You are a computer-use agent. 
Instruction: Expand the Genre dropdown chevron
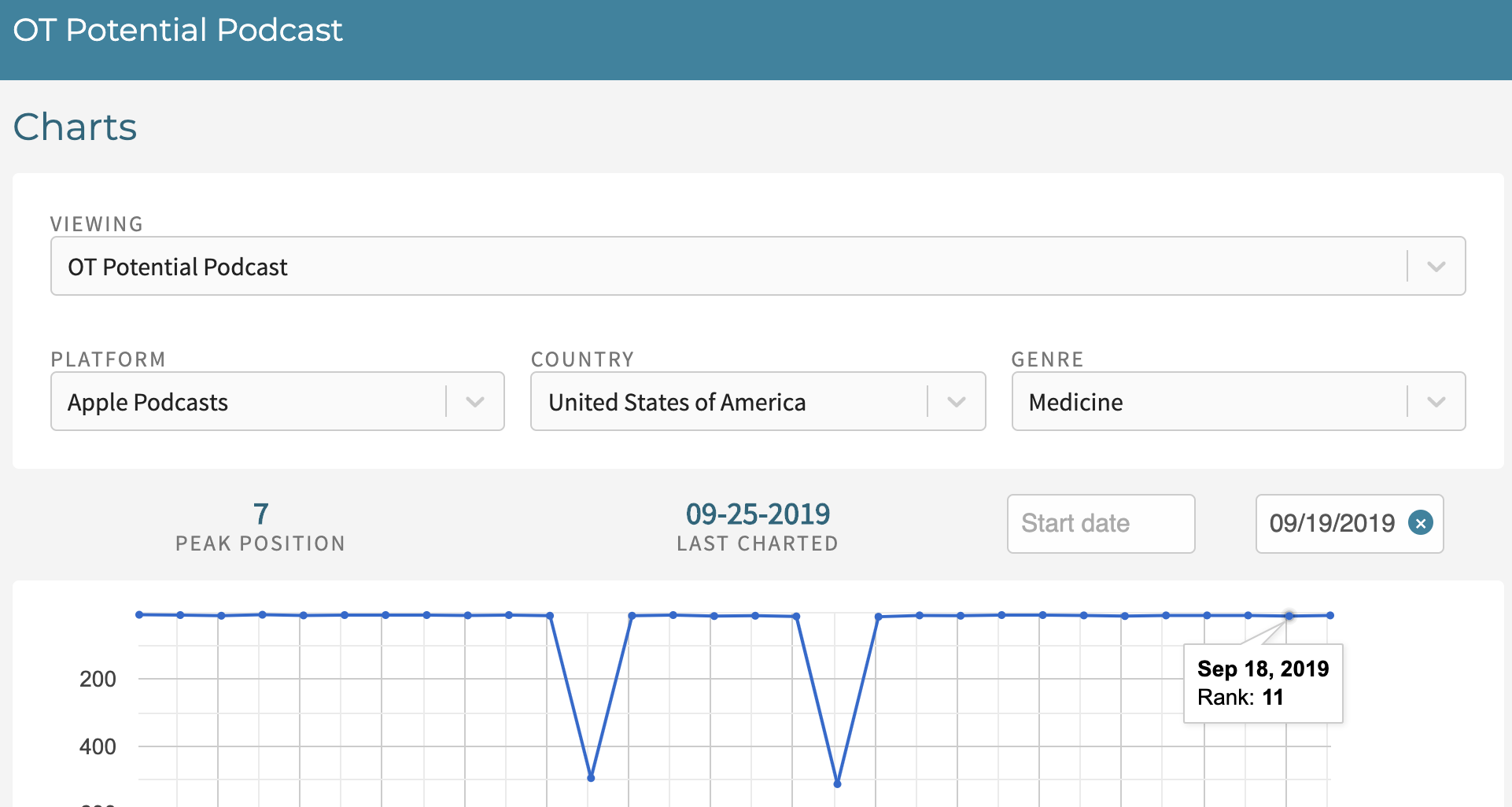pos(1436,402)
